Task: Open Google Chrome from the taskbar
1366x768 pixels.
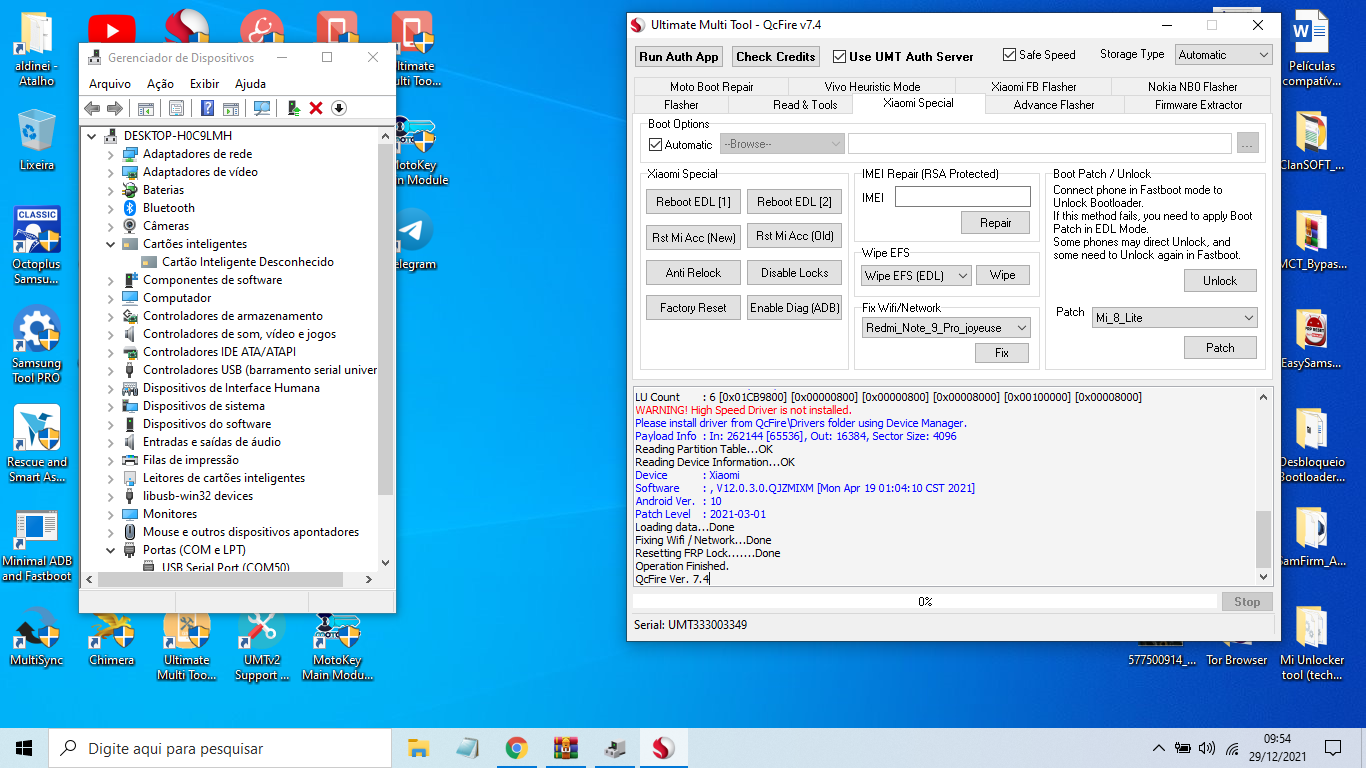Action: coord(516,748)
